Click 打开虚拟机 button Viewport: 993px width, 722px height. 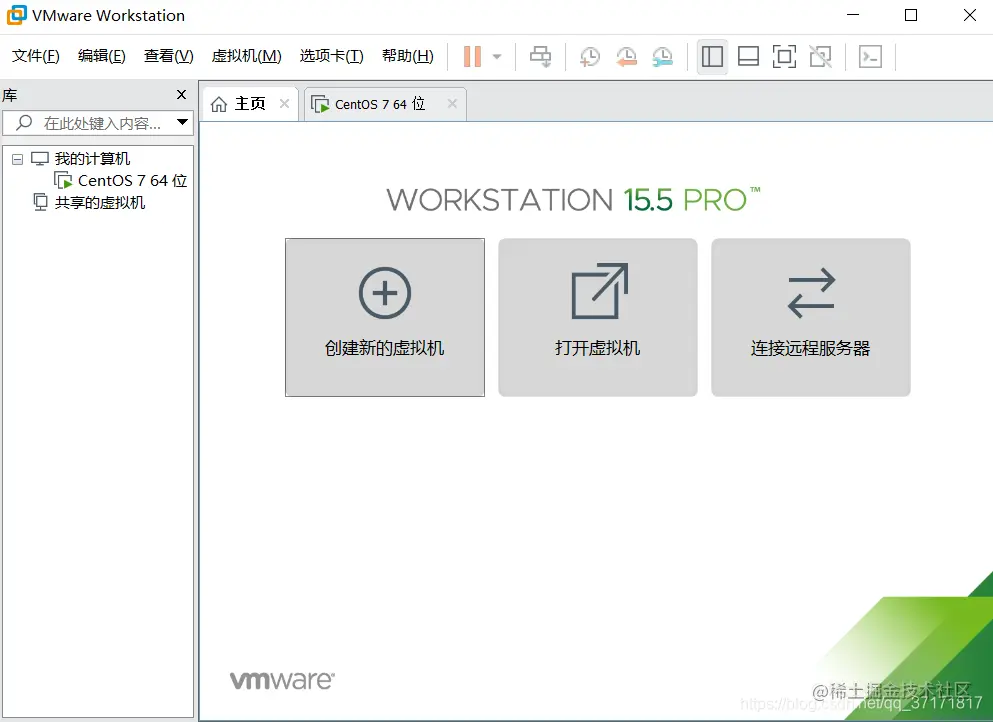click(x=598, y=317)
